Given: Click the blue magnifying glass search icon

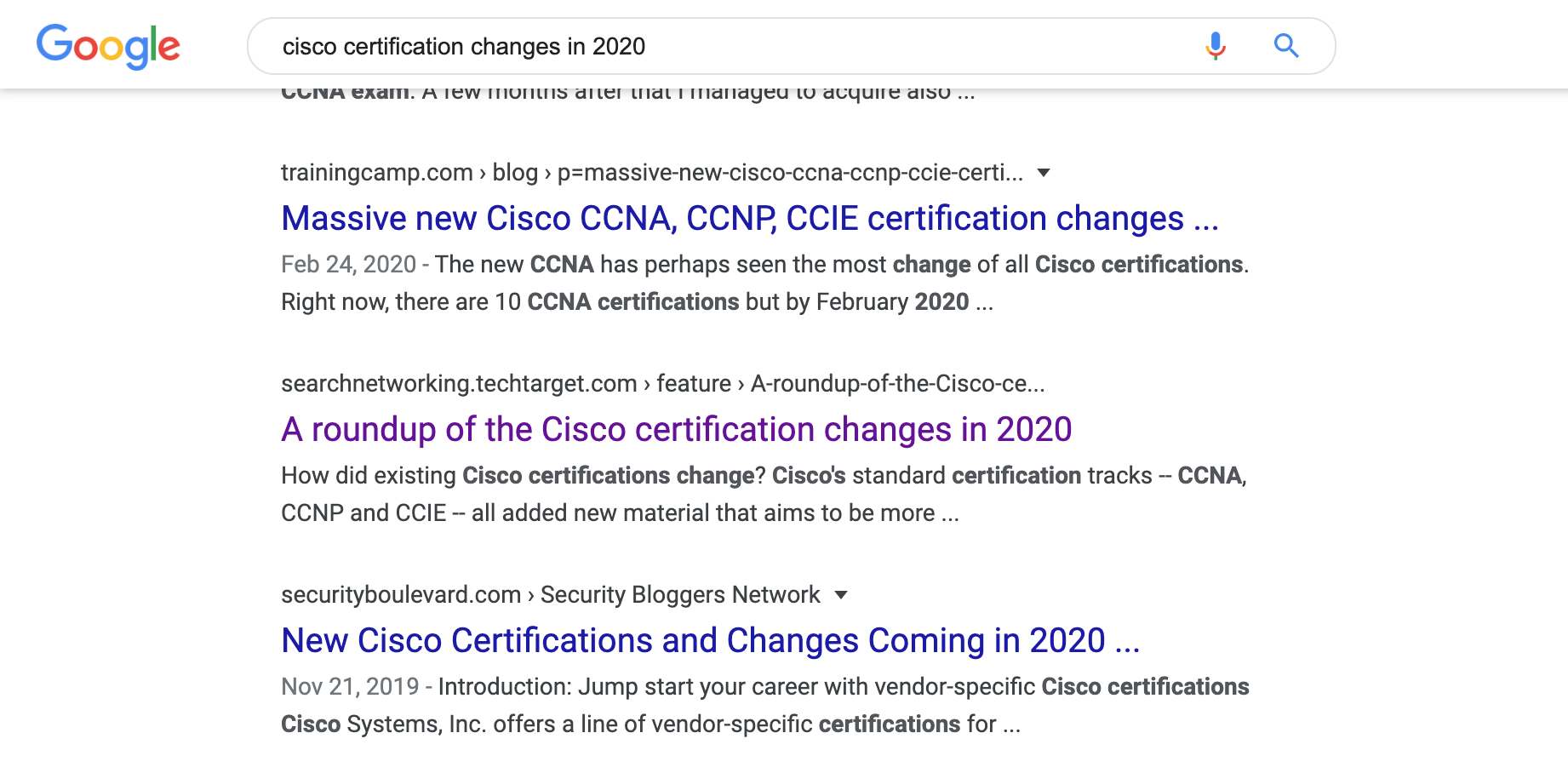Looking at the screenshot, I should 1286,46.
